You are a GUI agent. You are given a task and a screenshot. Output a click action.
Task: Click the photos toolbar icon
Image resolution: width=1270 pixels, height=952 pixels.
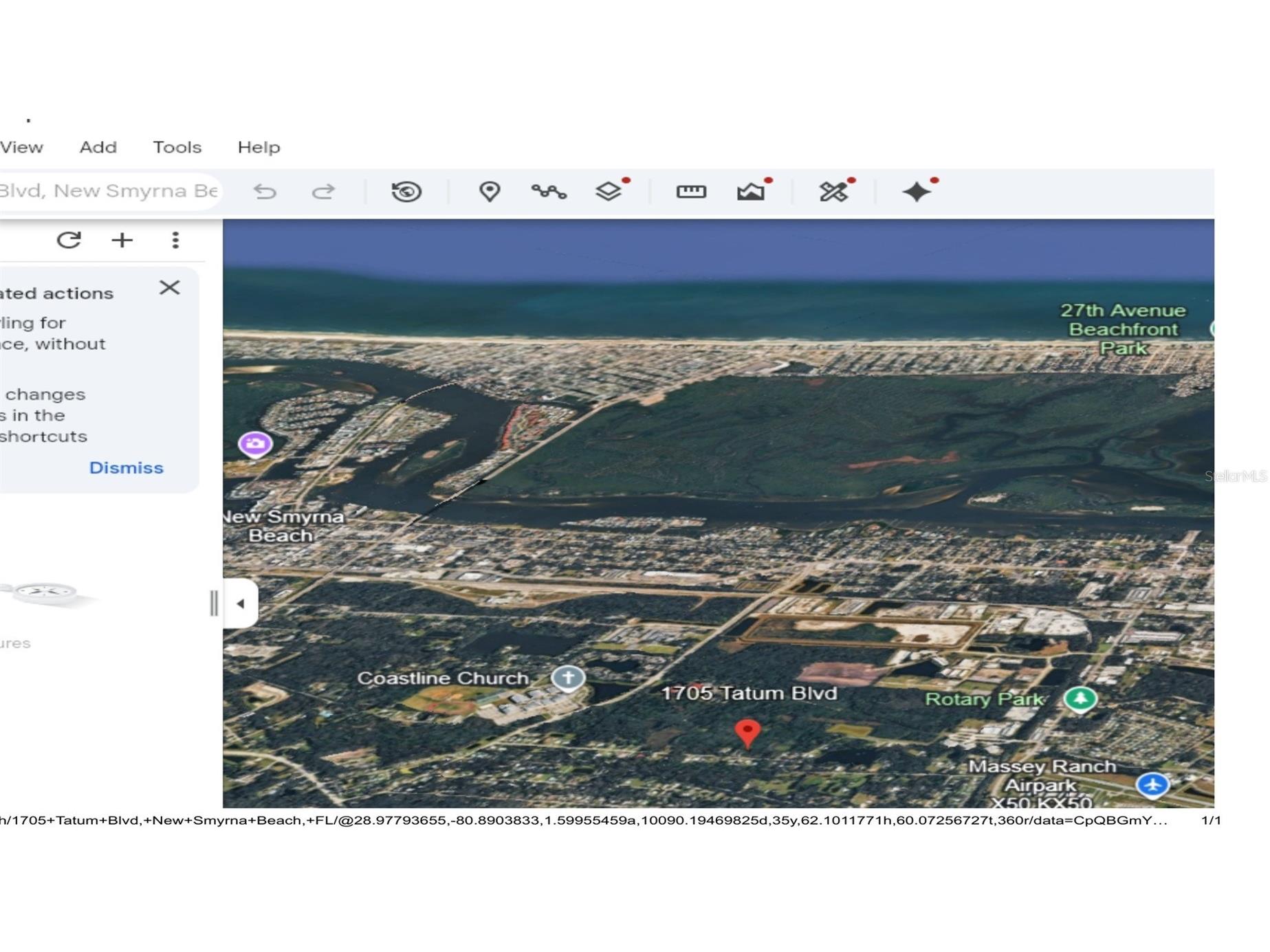[x=752, y=191]
